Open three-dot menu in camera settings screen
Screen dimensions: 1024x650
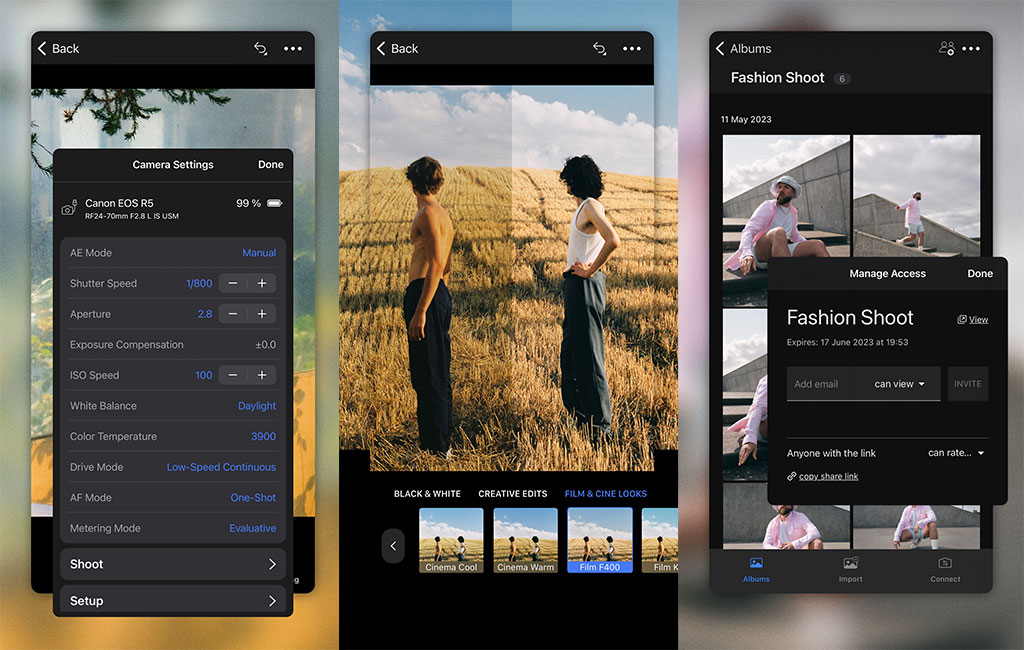click(293, 48)
